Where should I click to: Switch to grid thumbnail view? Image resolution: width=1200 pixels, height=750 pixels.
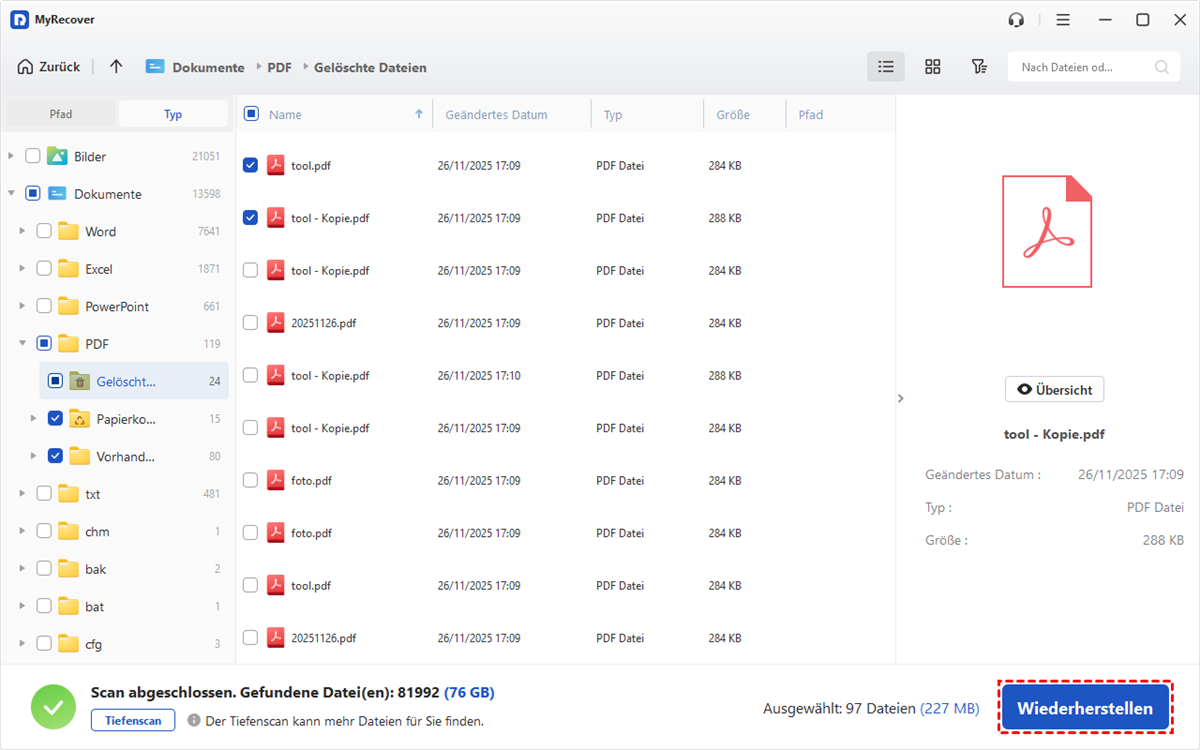[932, 67]
